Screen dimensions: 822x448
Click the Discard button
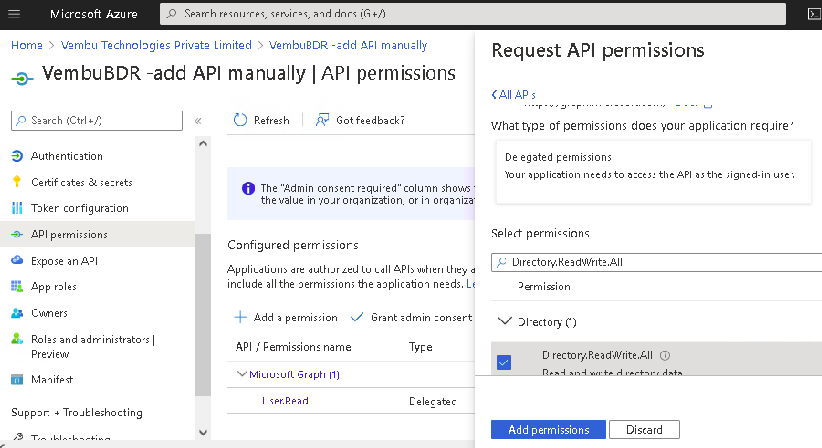(644, 430)
